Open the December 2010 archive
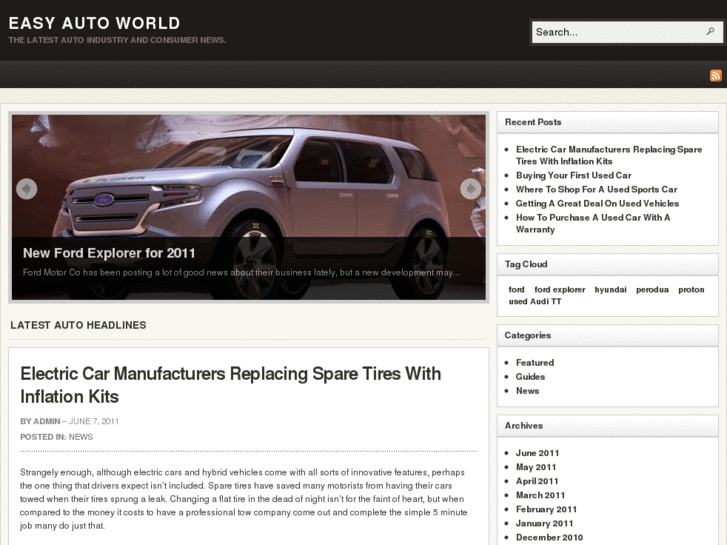 549,537
